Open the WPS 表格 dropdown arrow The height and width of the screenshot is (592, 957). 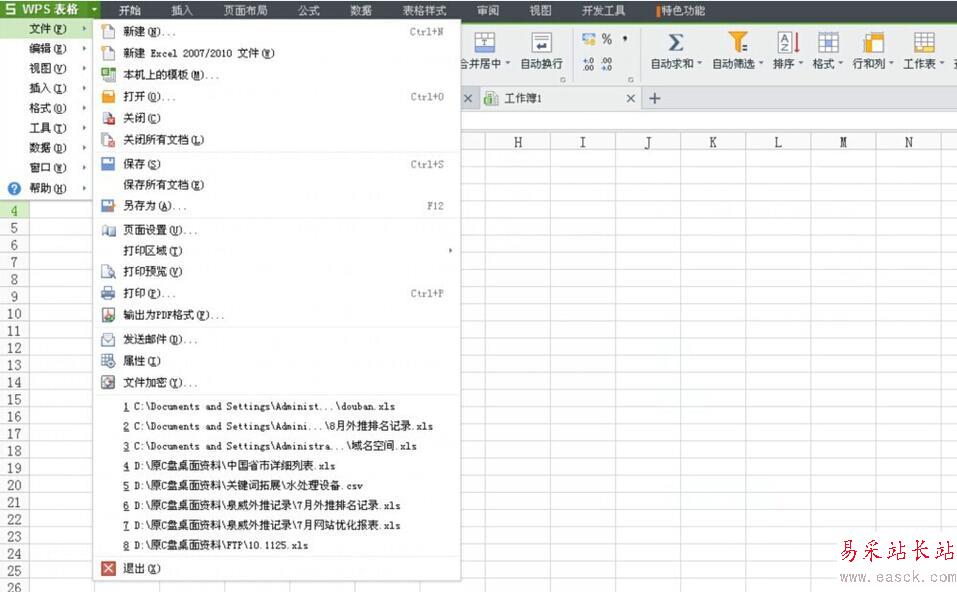[x=94, y=10]
